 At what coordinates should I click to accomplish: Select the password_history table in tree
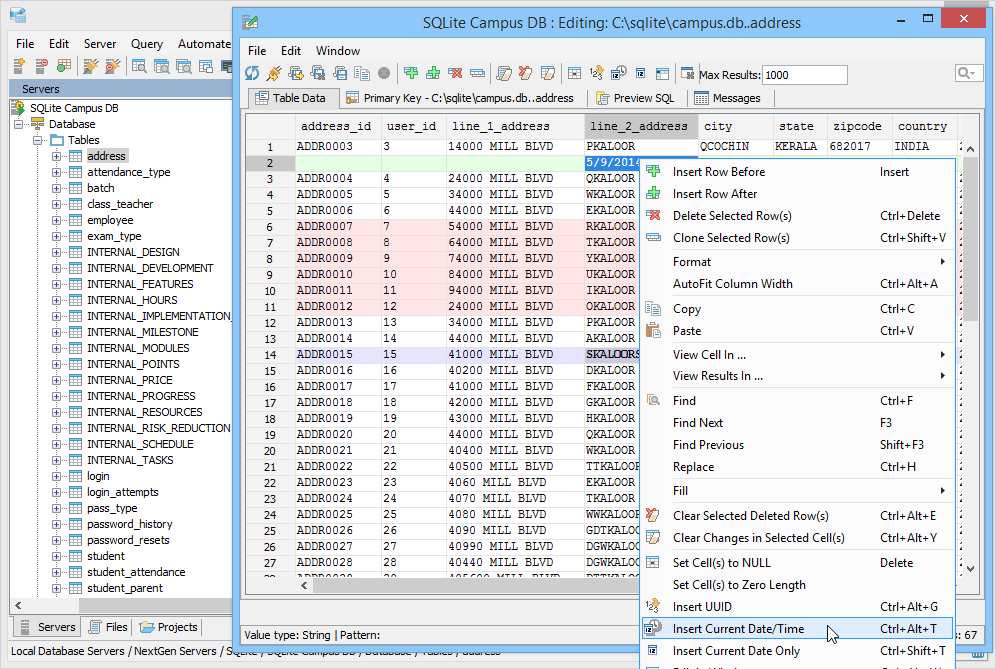130,524
